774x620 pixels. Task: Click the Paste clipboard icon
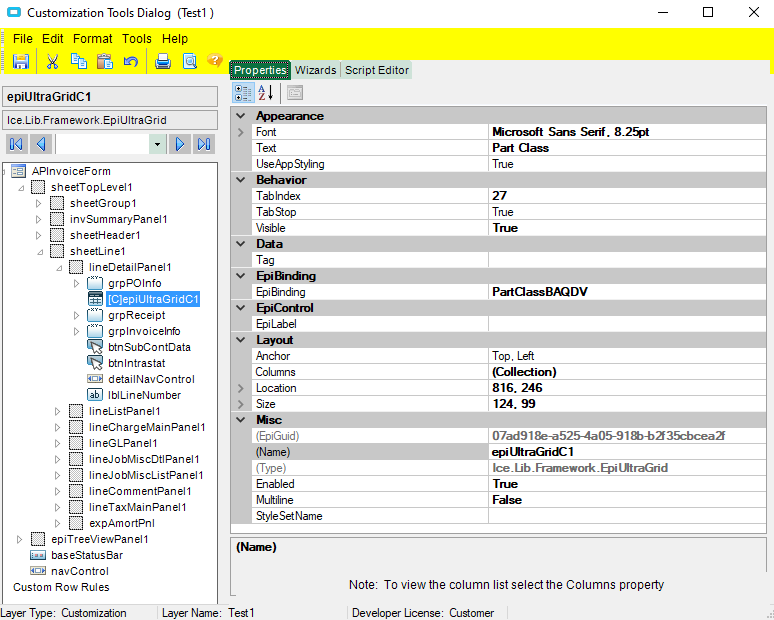click(x=105, y=62)
